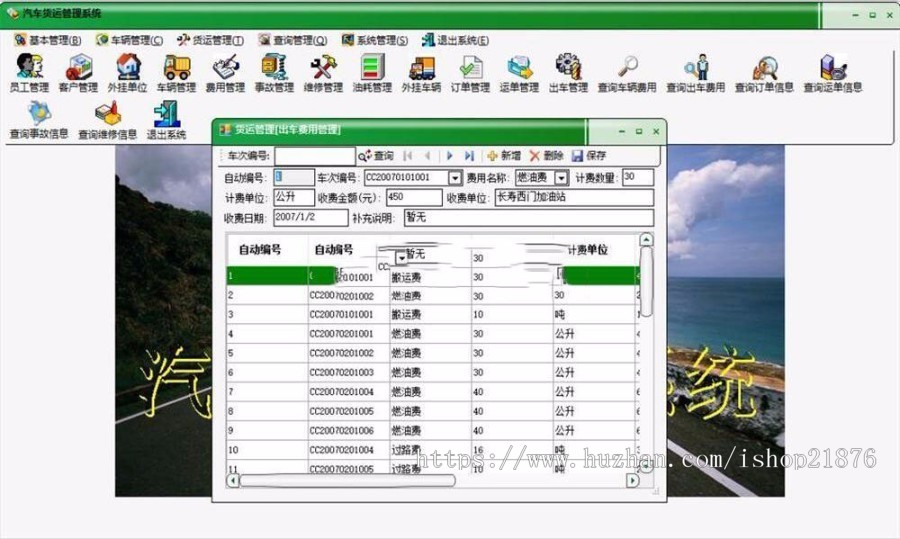Viewport: 900px width, 539px height.
Task: Open the 系统管理(S) menu
Action: tap(375, 40)
